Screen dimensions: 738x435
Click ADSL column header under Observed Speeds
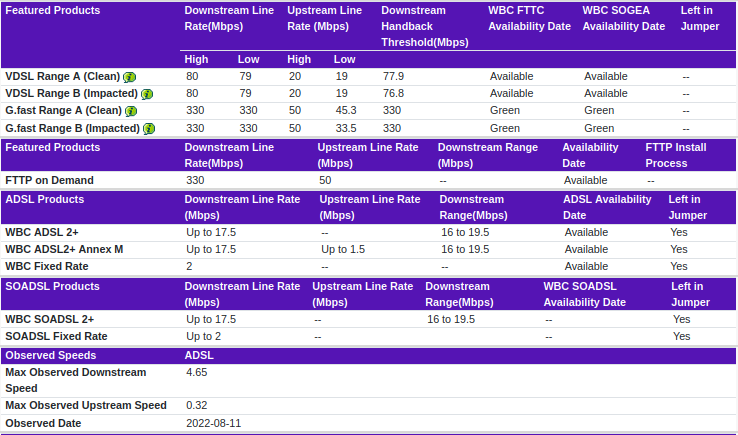pyautogui.click(x=199, y=355)
